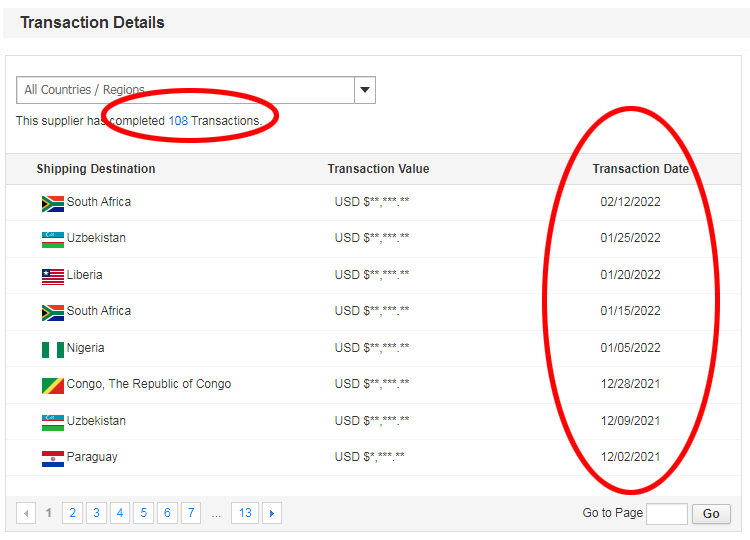Viewport: 750px width, 540px height.
Task: Click the Shipping Destination column header
Action: [x=96, y=169]
